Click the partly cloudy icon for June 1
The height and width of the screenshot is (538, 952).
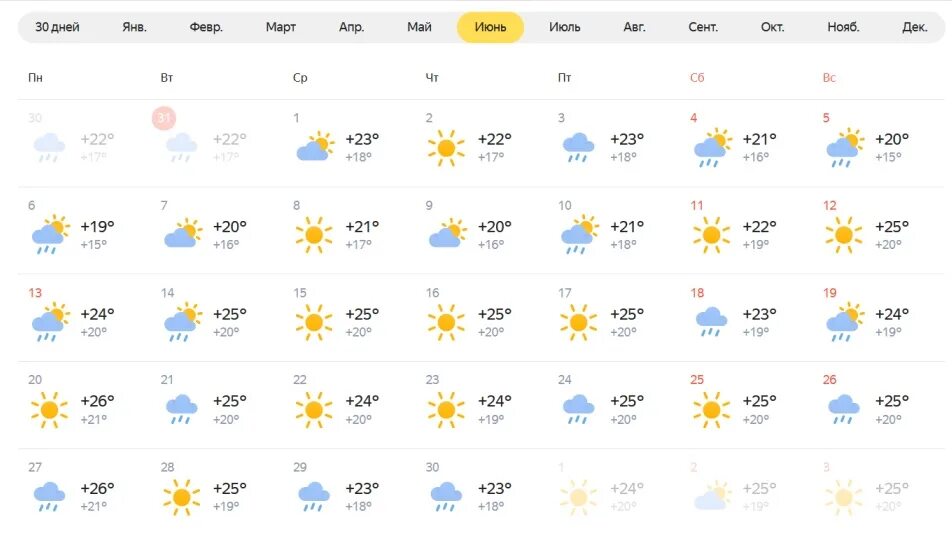point(315,147)
